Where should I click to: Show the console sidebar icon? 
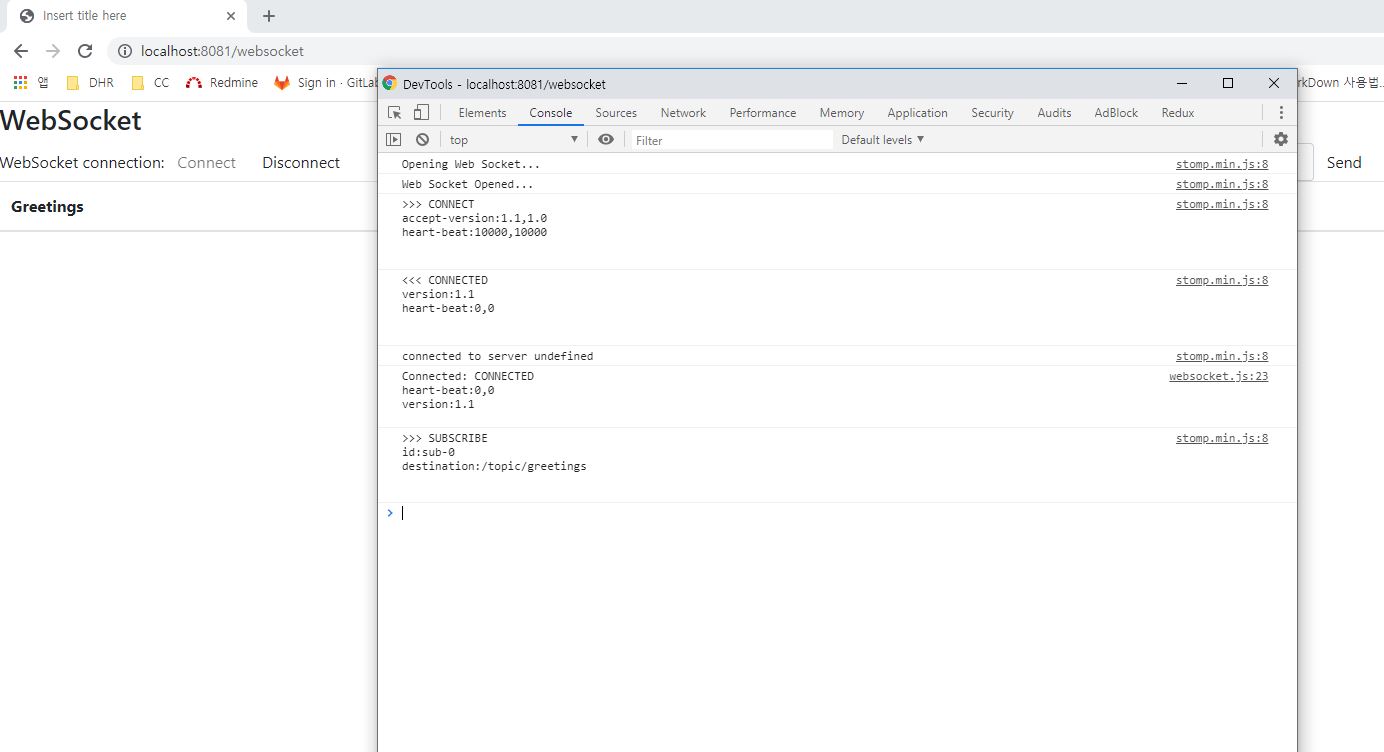[x=394, y=140]
